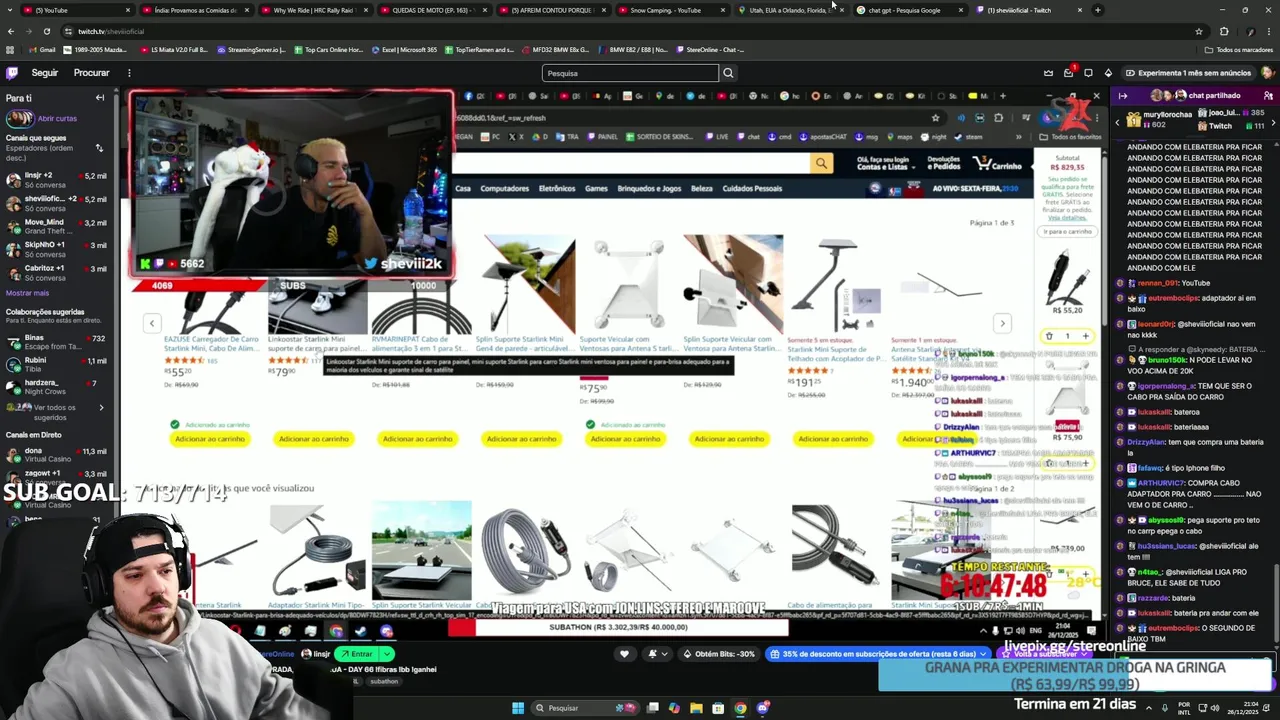This screenshot has height=720, width=1280.
Task: Open Rubini suggested channel
Action: click(56, 364)
